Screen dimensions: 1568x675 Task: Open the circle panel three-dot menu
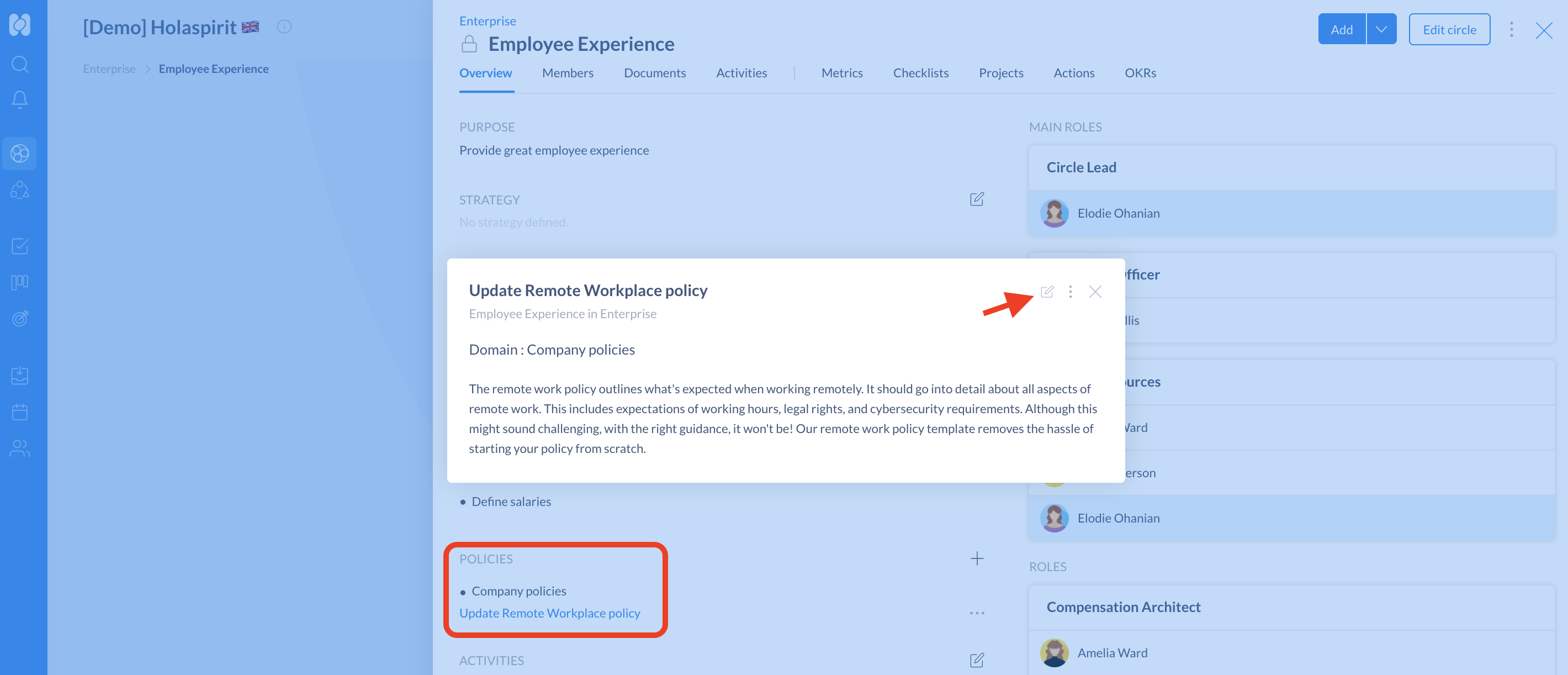(x=1511, y=29)
